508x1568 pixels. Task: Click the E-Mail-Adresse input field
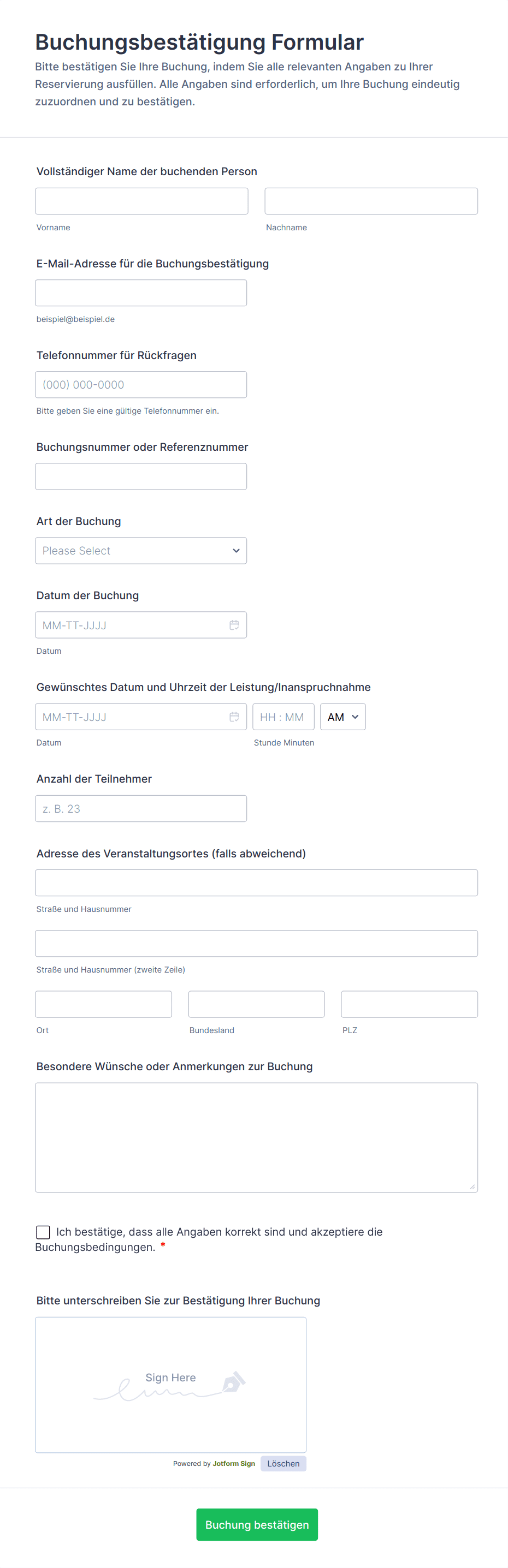tap(141, 293)
